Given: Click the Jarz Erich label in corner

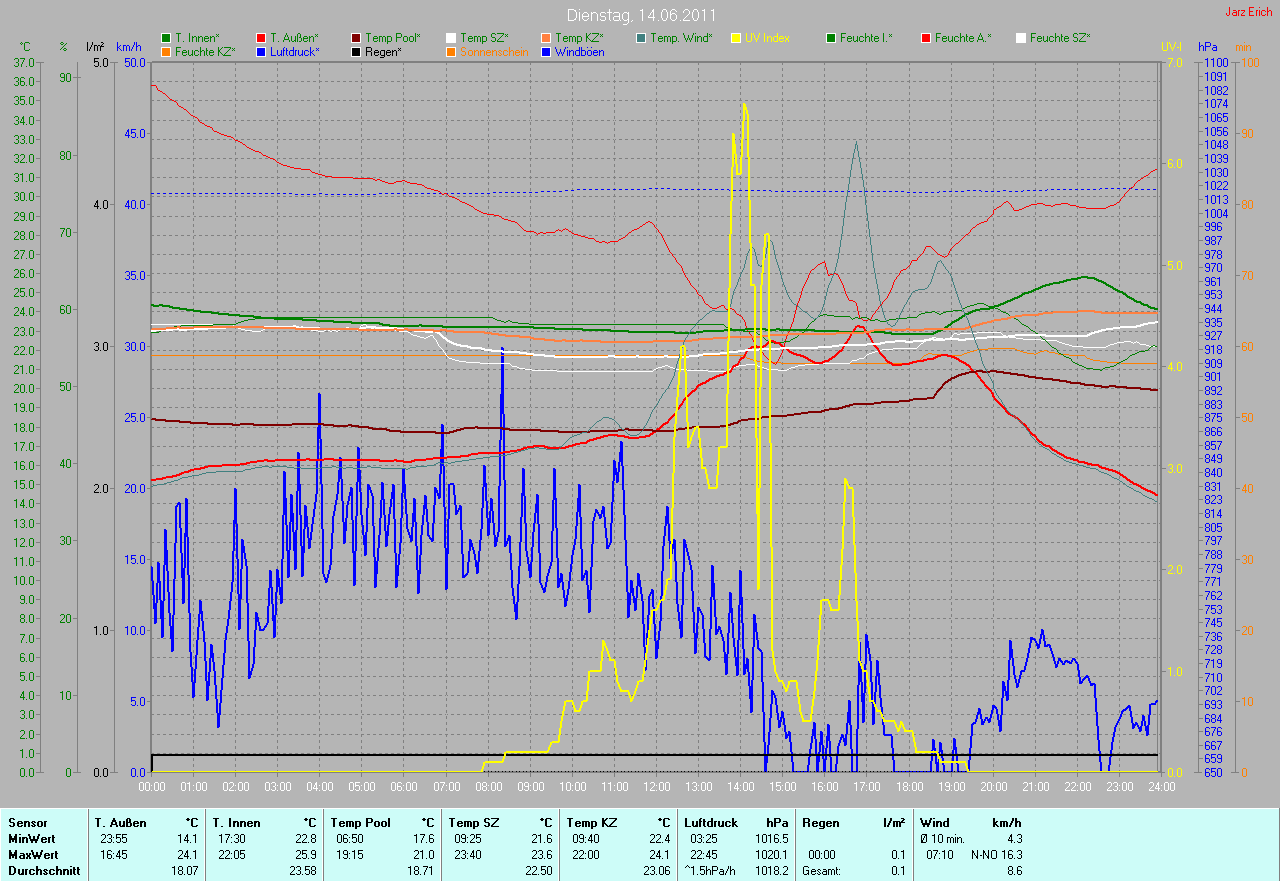Looking at the screenshot, I should pyautogui.click(x=1250, y=12).
